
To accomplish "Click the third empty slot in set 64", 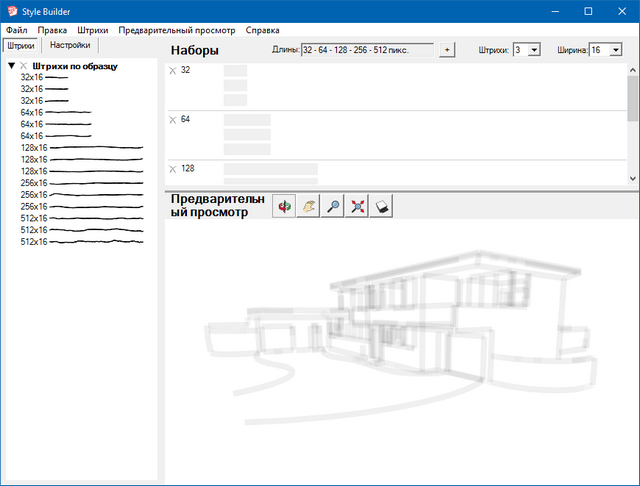I will click(247, 149).
